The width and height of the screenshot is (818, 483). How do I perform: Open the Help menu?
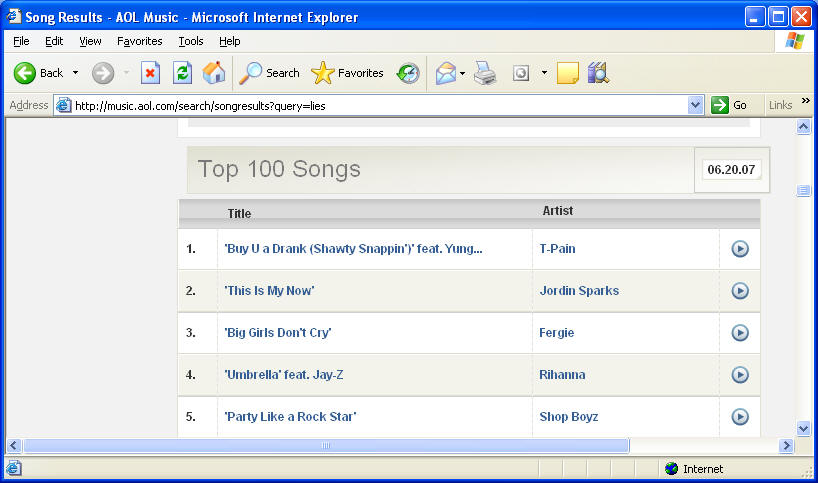[x=230, y=41]
